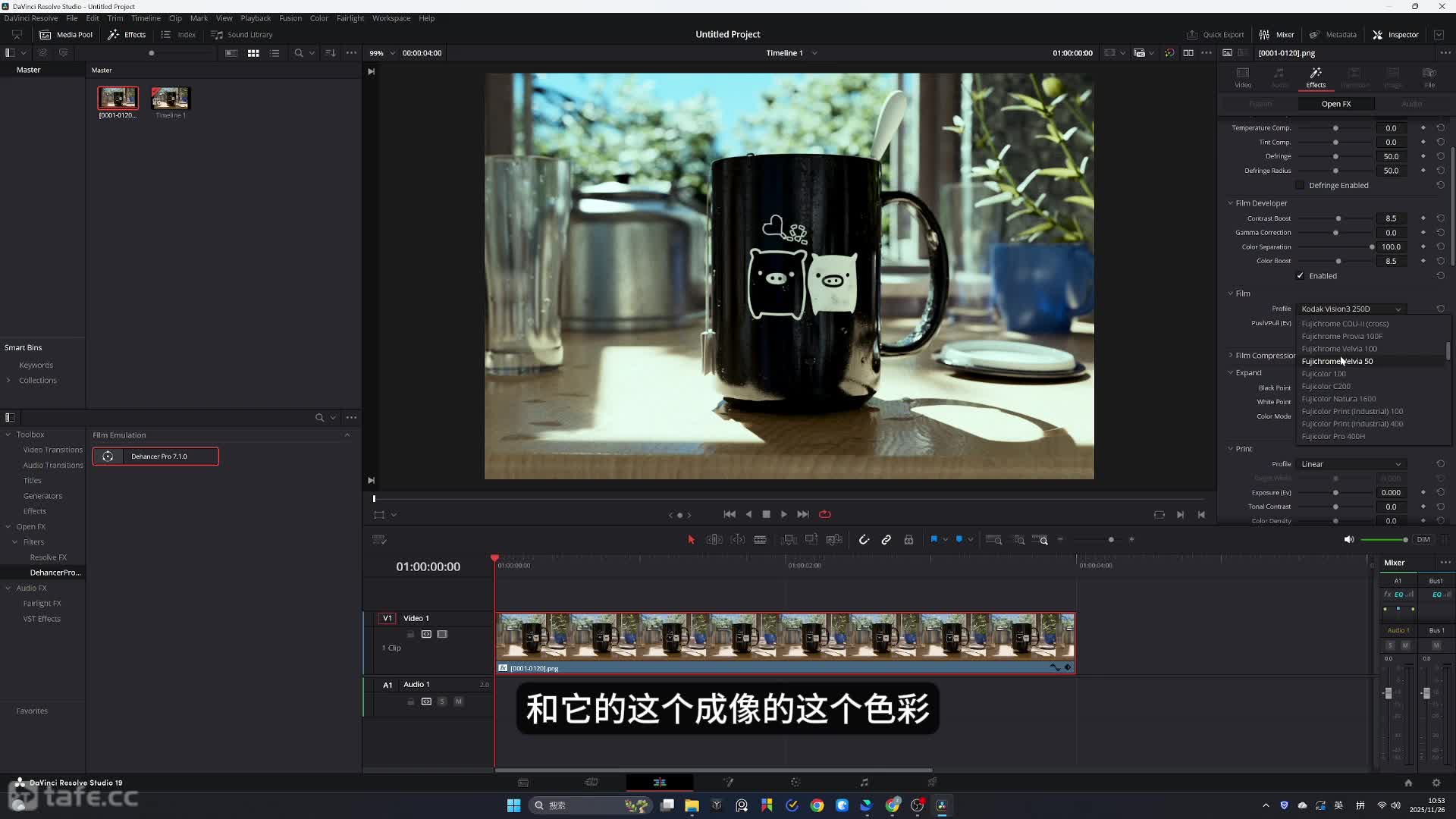Viewport: 1456px width, 819px height.
Task: Adjust the Contrast Boost slider
Action: (x=1338, y=218)
